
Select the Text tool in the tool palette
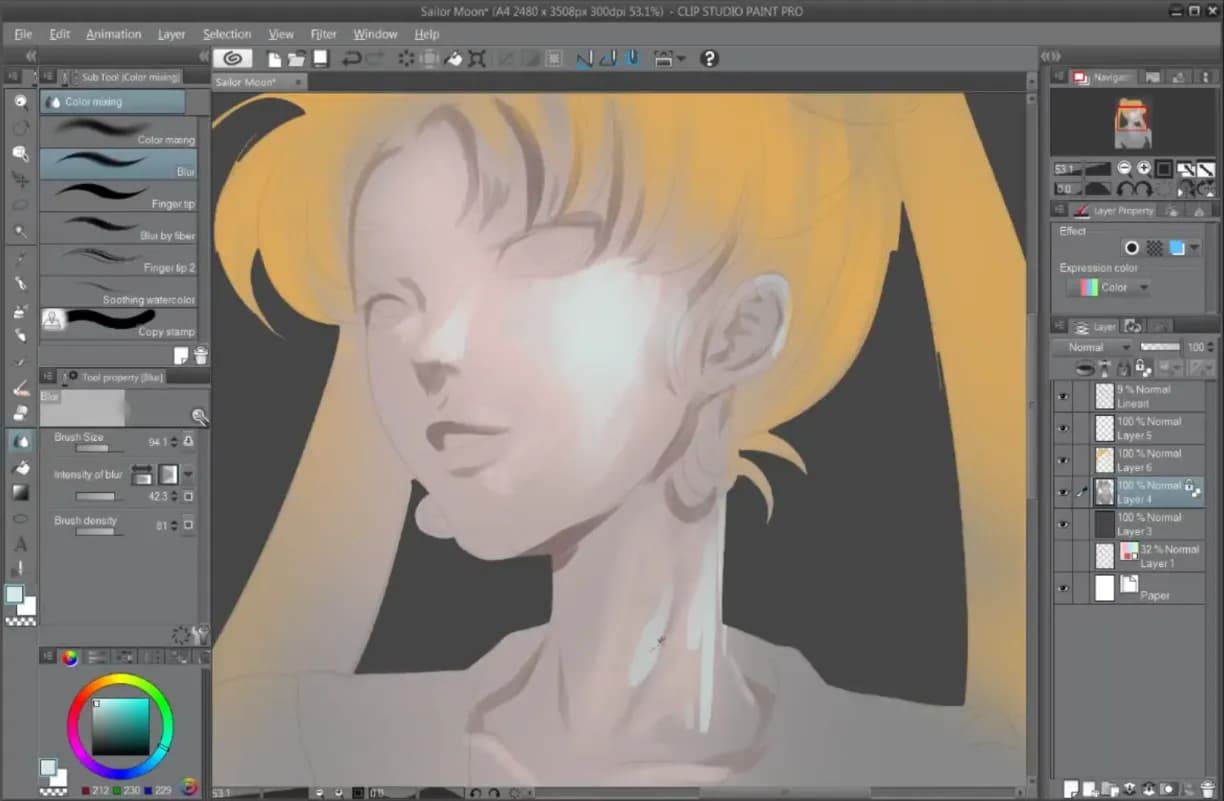point(20,545)
